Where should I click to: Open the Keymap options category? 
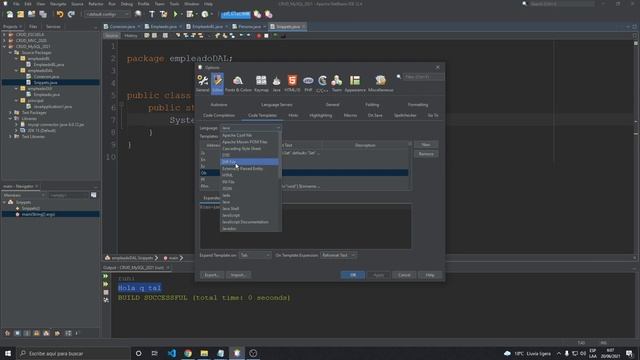(261, 84)
